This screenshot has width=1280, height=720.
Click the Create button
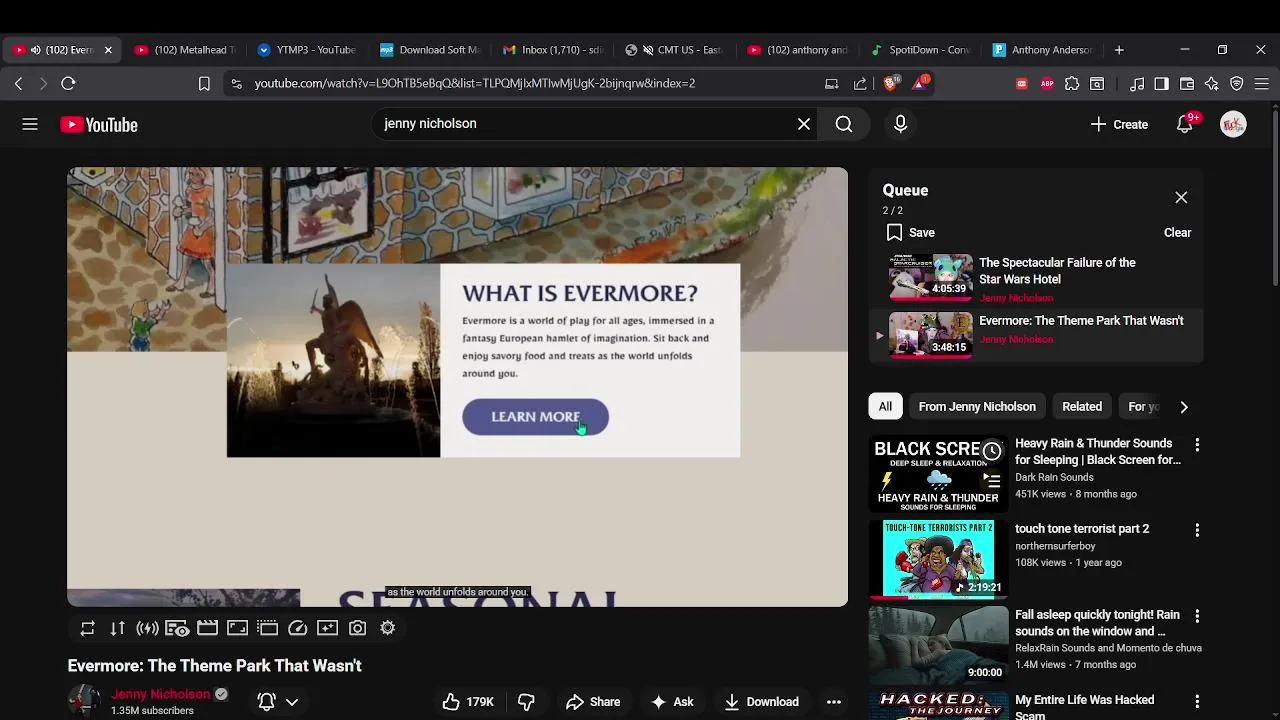(x=1119, y=124)
